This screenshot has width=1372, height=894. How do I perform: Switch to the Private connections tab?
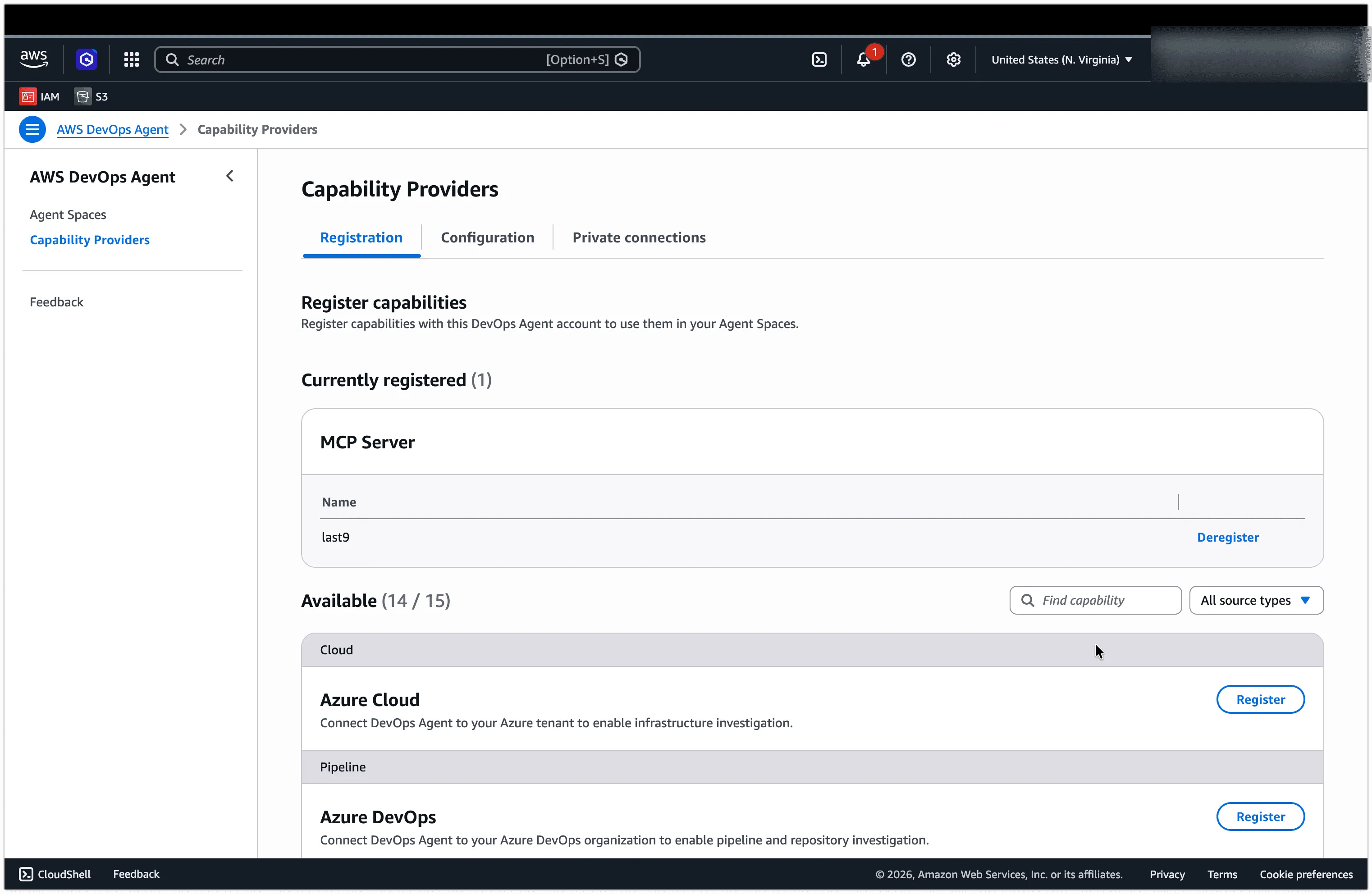[639, 237]
